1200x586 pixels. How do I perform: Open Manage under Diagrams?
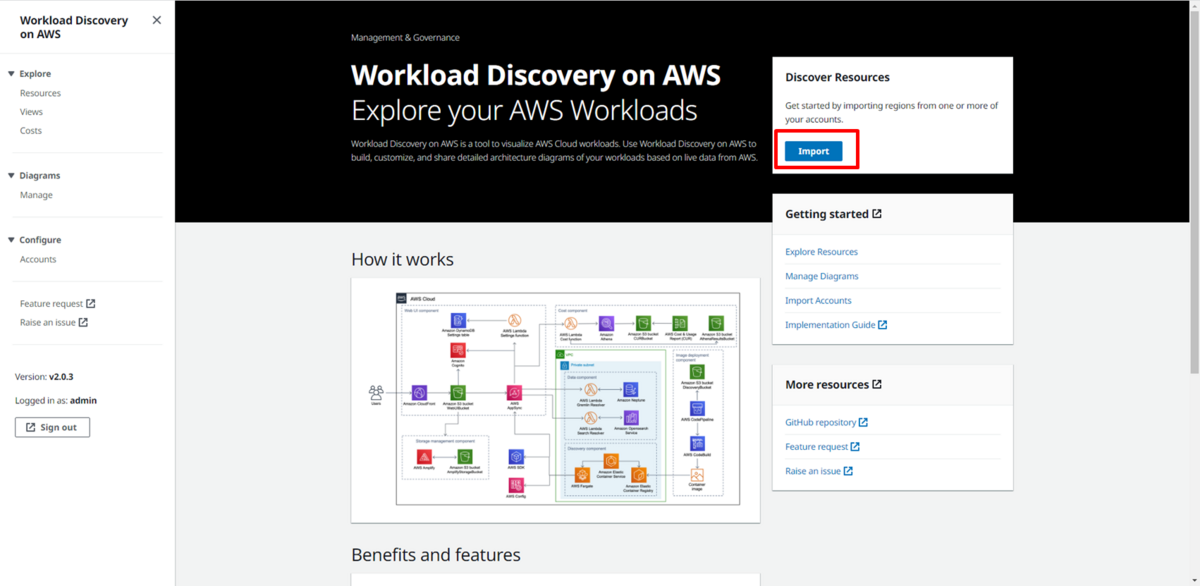[36, 195]
